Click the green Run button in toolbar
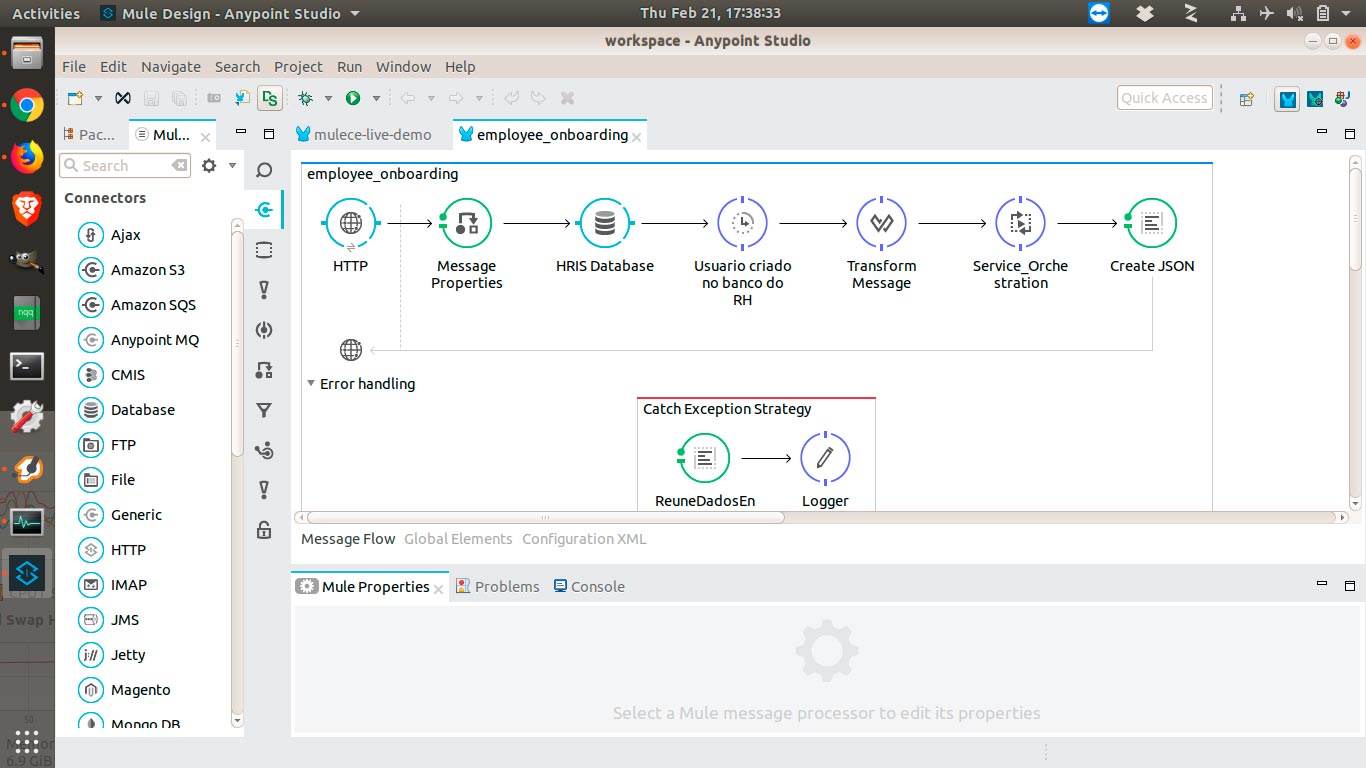Image resolution: width=1366 pixels, height=768 pixels. [x=353, y=98]
